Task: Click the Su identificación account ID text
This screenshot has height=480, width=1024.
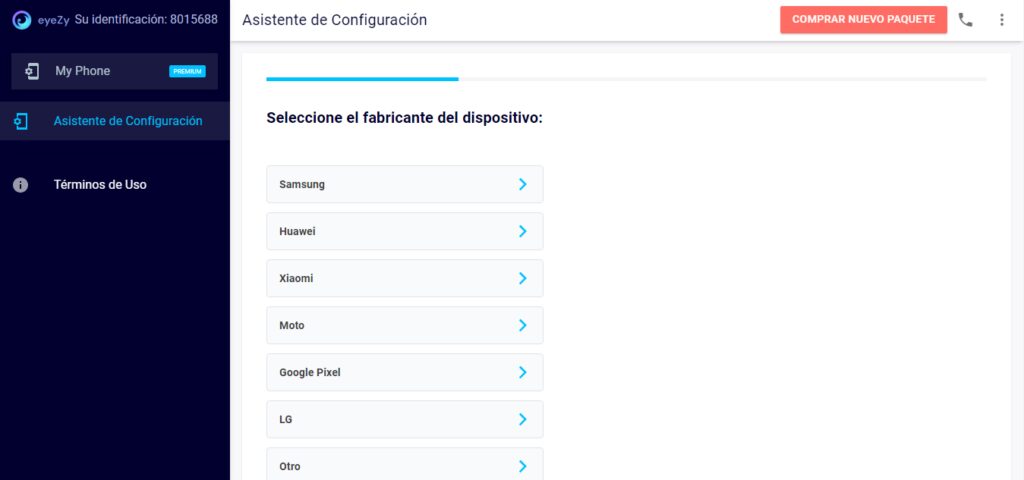Action: point(146,20)
